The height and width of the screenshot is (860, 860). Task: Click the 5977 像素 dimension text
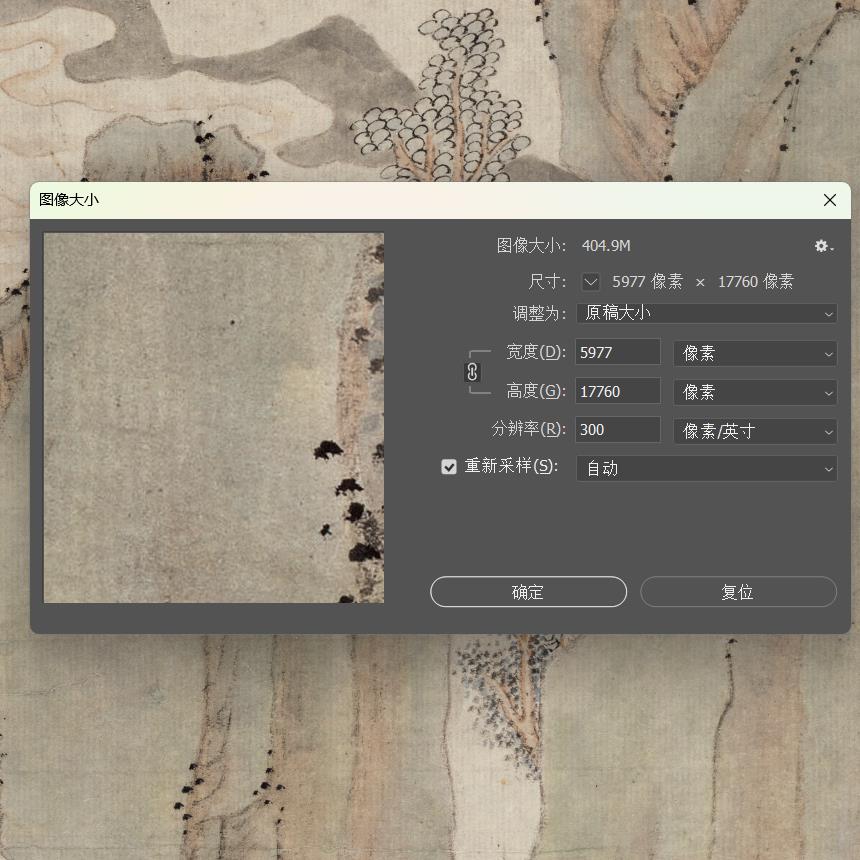point(647,282)
